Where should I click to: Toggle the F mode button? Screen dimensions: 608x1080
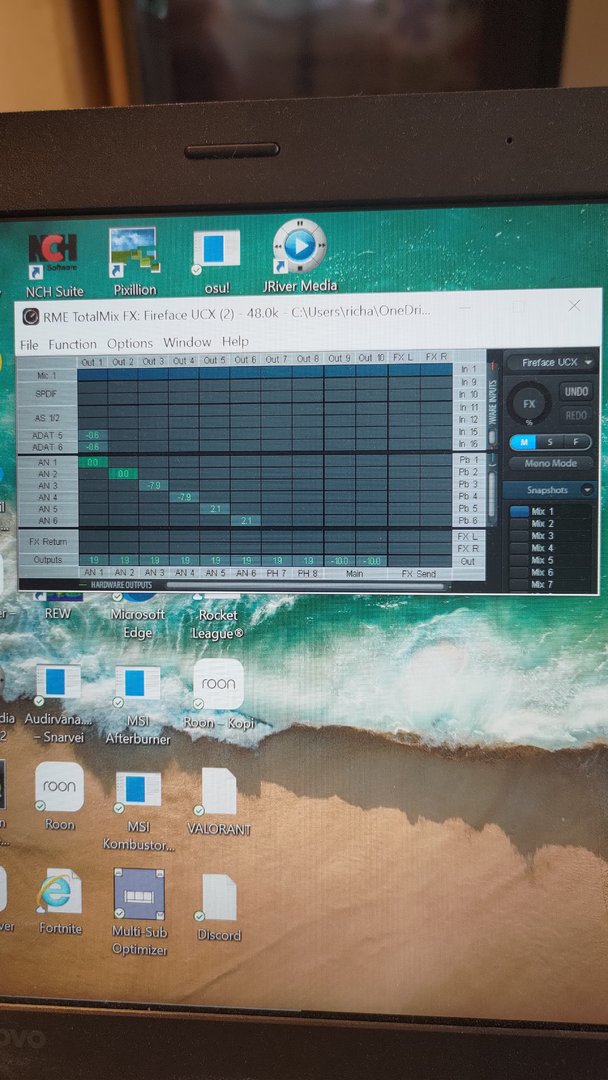577,442
